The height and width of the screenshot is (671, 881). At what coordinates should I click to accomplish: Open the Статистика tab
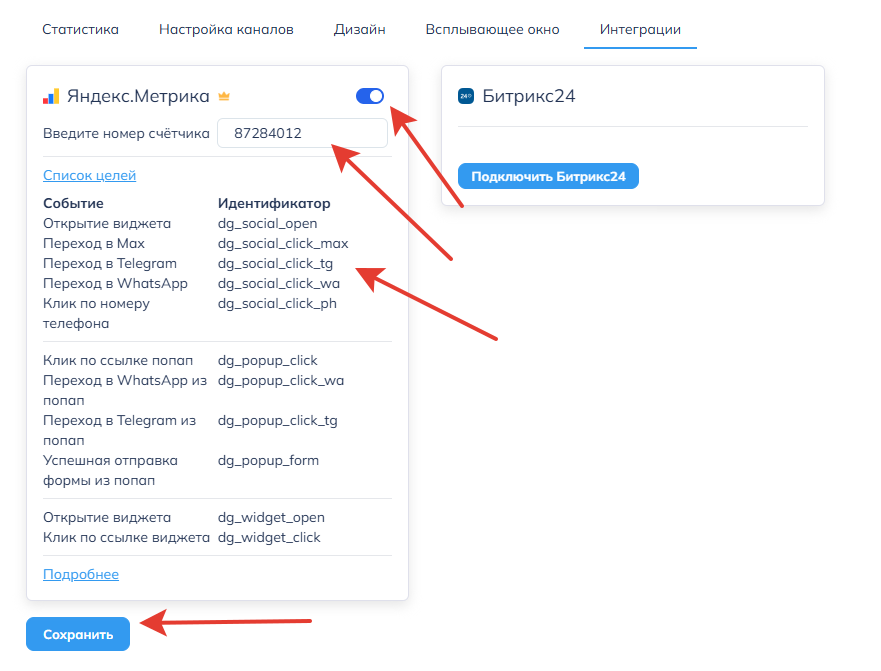80,29
